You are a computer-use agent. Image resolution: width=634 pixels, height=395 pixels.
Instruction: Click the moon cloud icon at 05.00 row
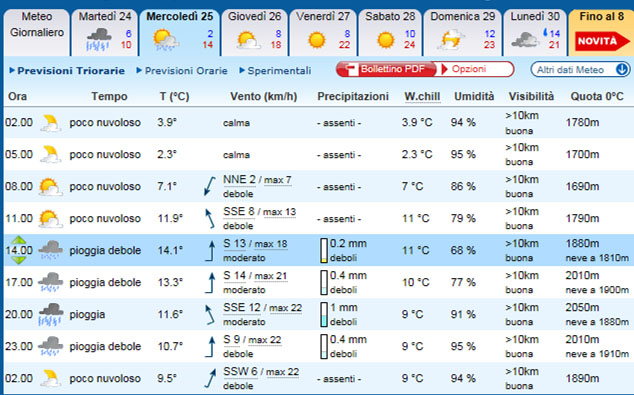tap(51, 154)
